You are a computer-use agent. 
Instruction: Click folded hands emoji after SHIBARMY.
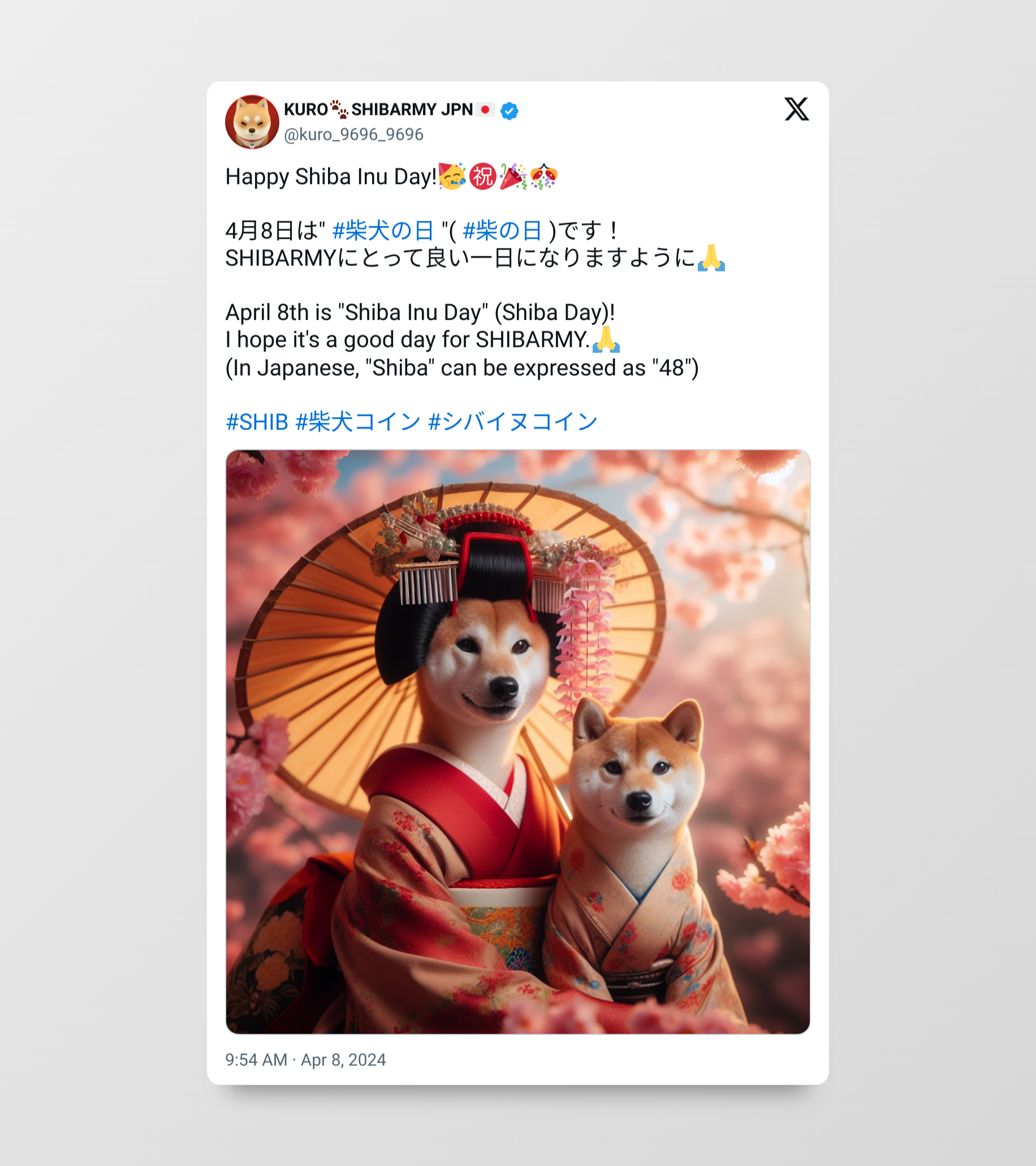[x=606, y=340]
